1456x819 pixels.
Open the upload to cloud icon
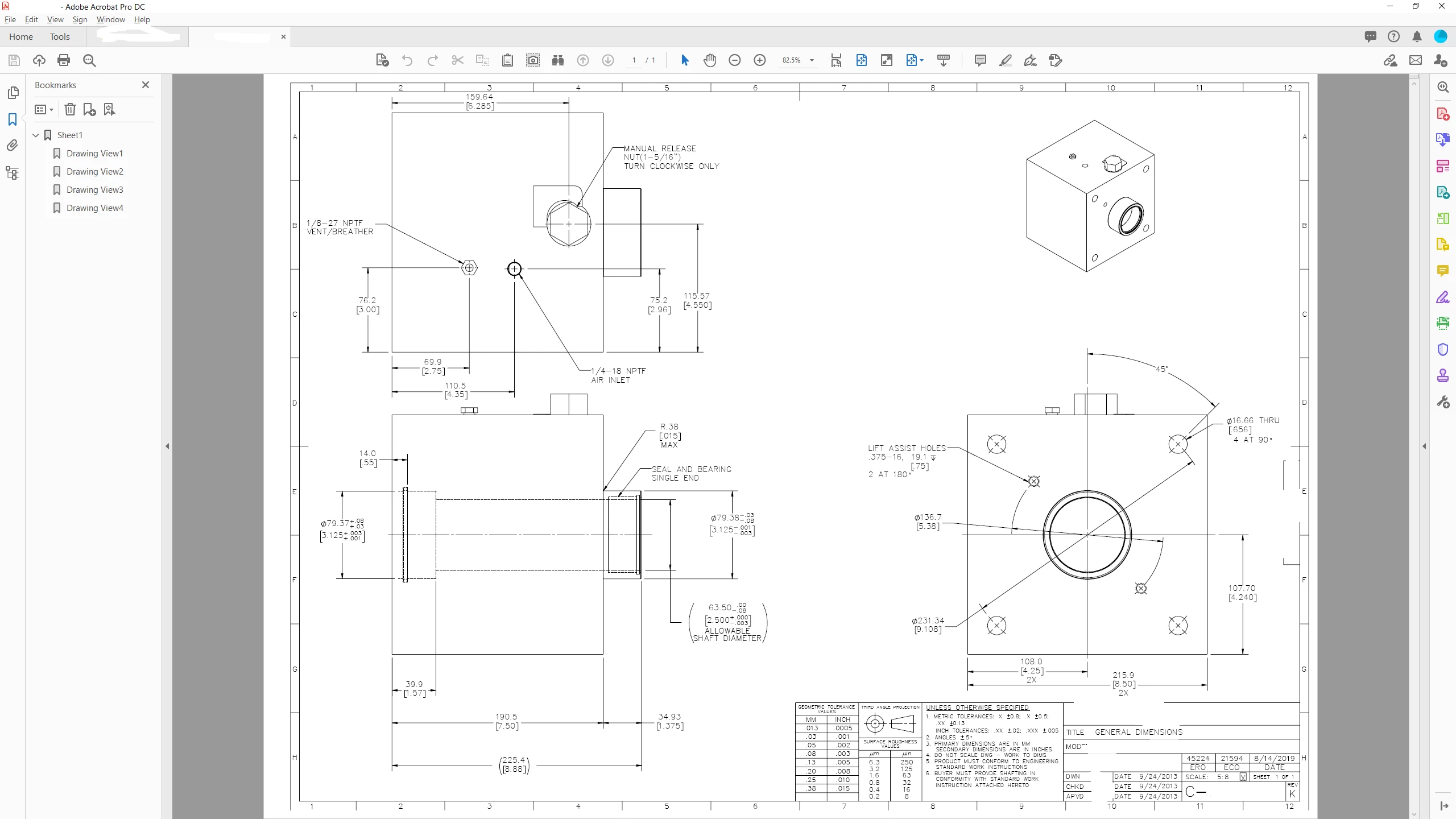coord(39,60)
